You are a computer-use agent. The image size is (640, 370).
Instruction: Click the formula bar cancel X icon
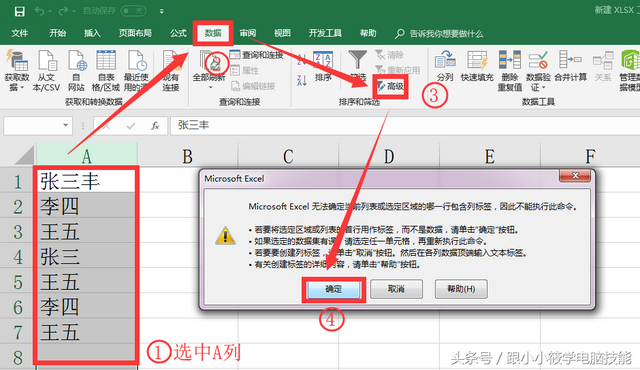[106, 126]
